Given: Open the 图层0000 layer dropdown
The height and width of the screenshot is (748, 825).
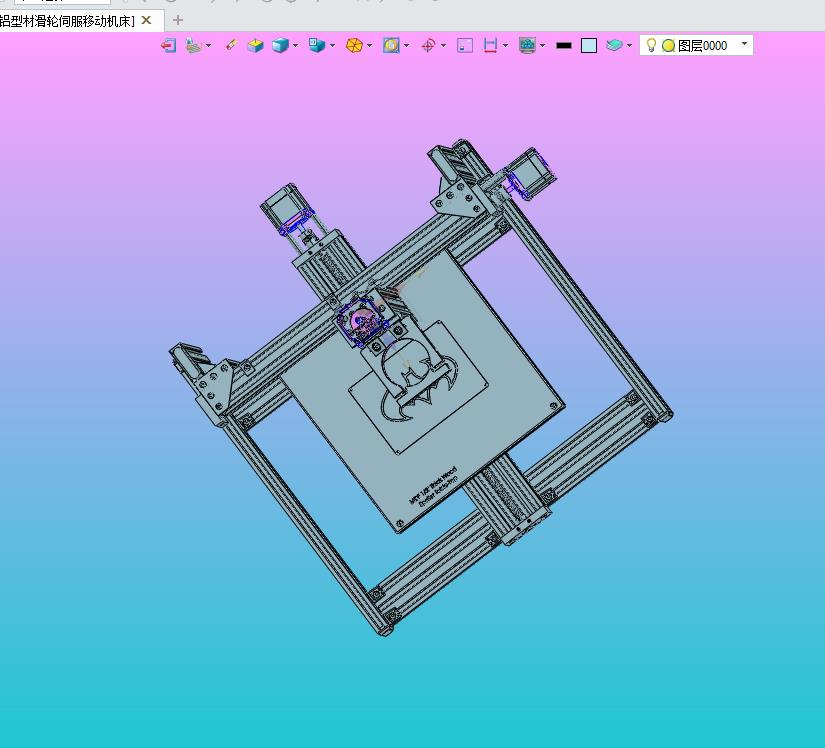Looking at the screenshot, I should coord(744,44).
